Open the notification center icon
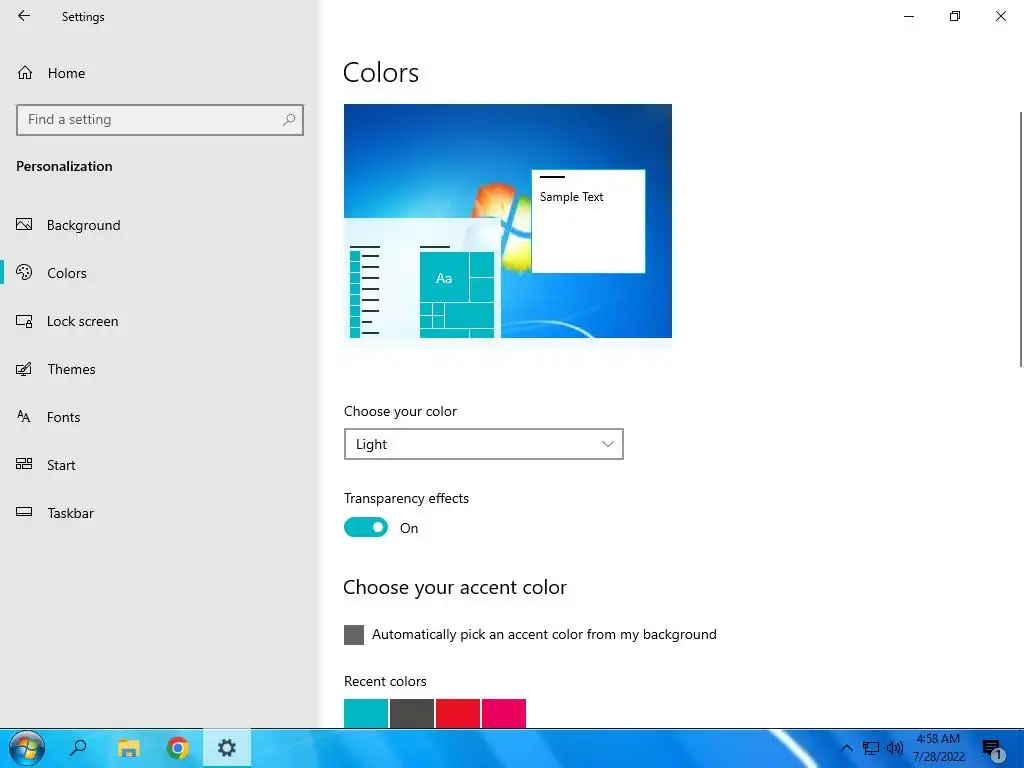The height and width of the screenshot is (768, 1024). pyautogui.click(x=992, y=749)
